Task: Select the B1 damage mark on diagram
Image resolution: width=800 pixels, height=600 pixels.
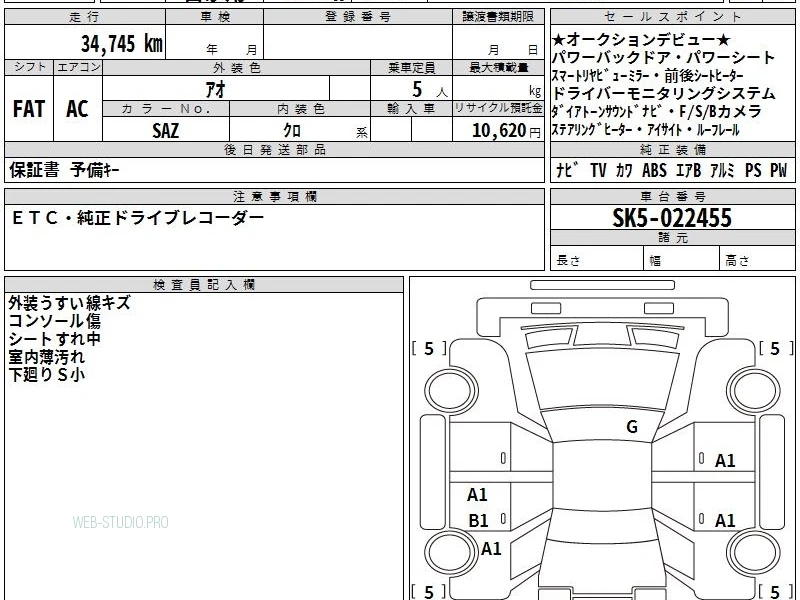Action: pos(478,520)
